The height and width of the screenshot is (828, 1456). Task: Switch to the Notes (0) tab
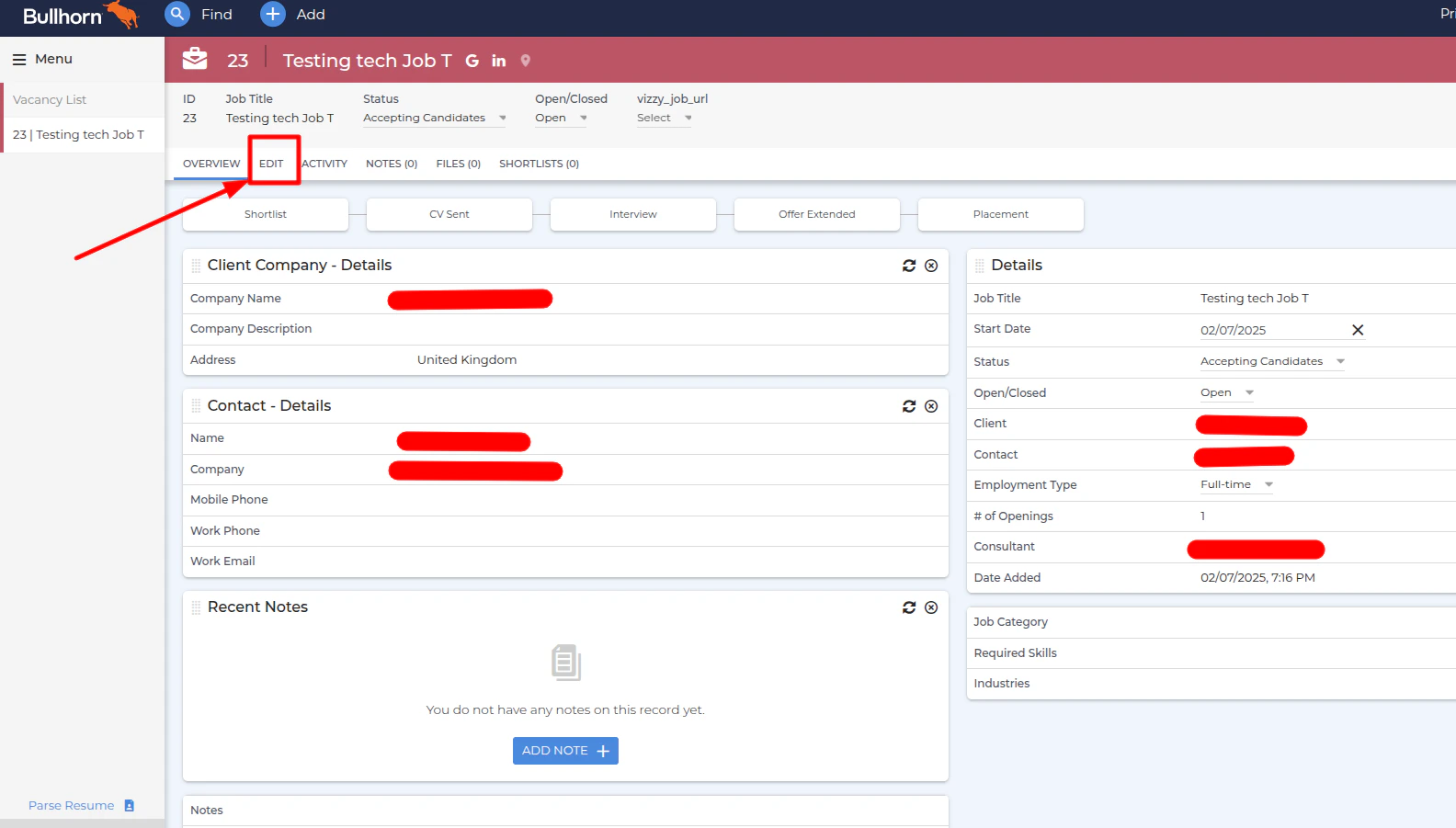392,164
